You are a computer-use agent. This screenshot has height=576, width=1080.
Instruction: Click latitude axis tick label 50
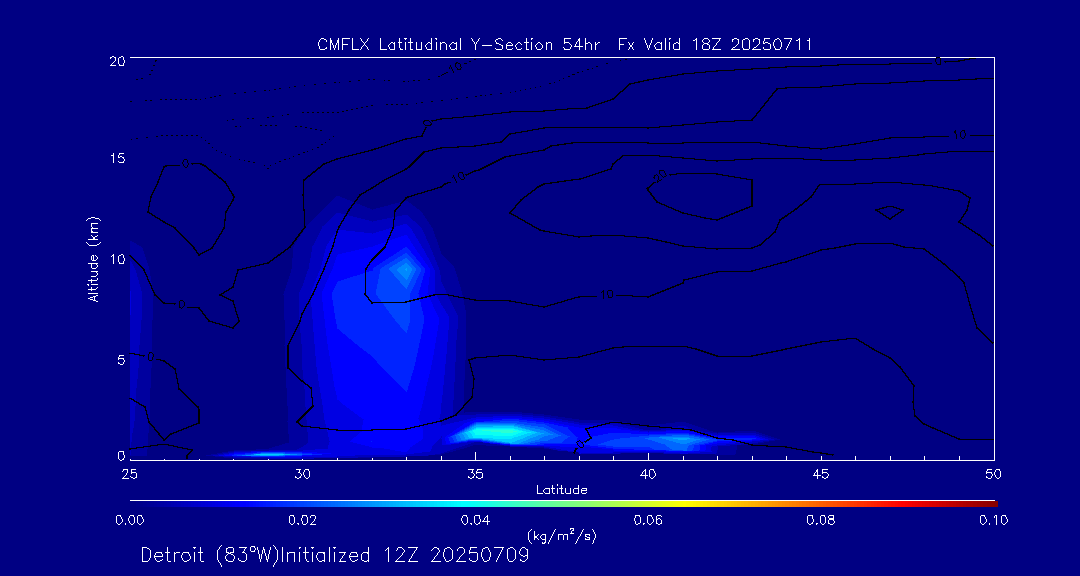[x=994, y=473]
